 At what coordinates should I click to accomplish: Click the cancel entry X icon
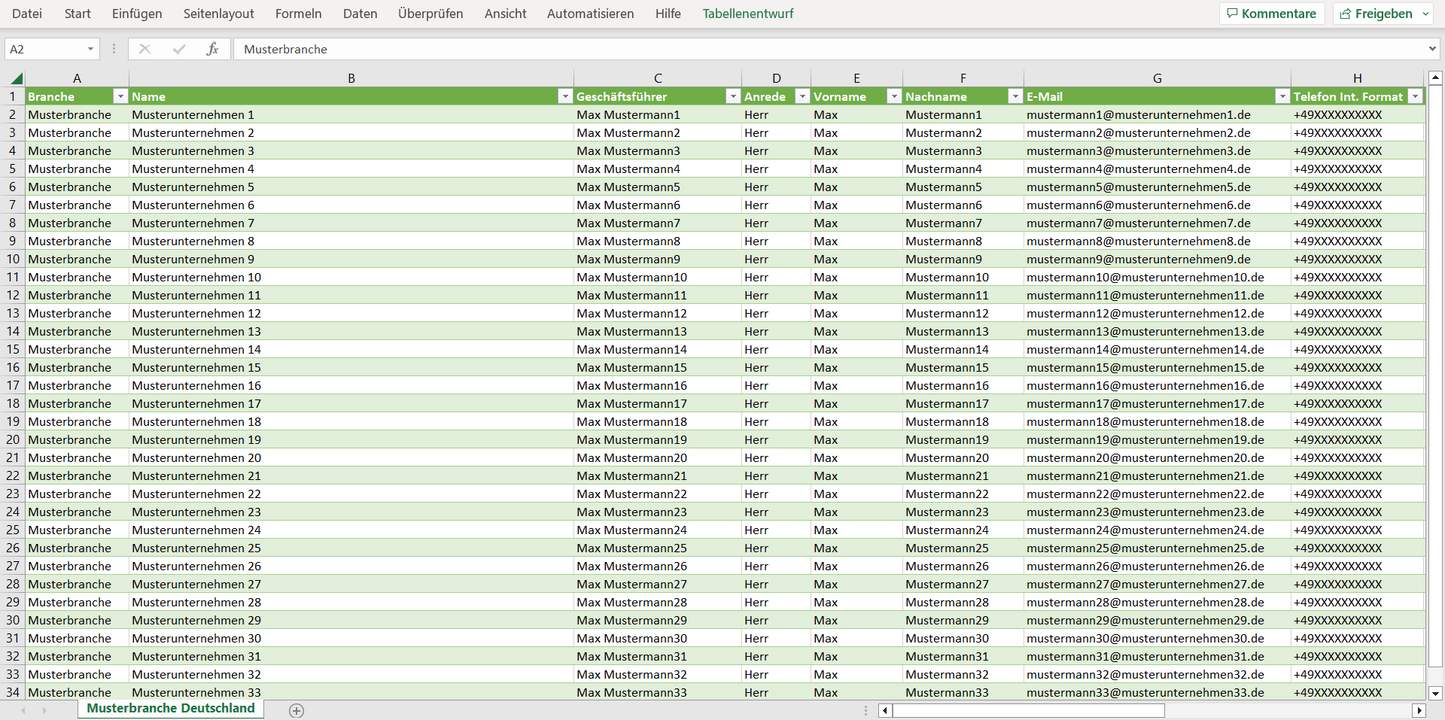pos(145,49)
